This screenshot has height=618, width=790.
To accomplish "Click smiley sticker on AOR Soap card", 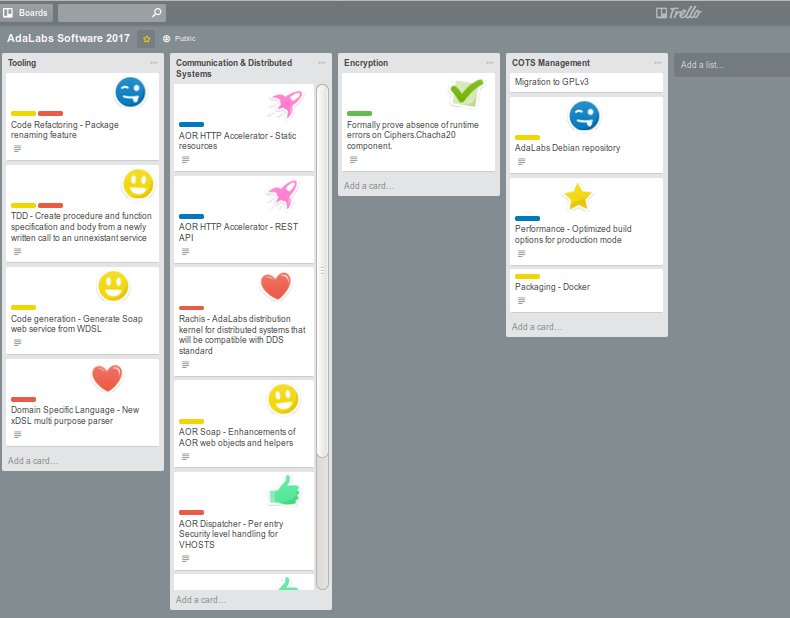I will (283, 399).
